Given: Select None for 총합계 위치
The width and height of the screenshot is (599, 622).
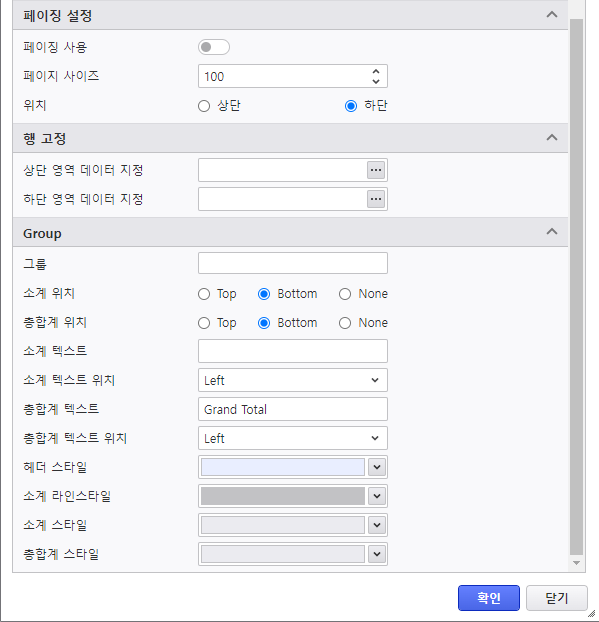Looking at the screenshot, I should 345,323.
